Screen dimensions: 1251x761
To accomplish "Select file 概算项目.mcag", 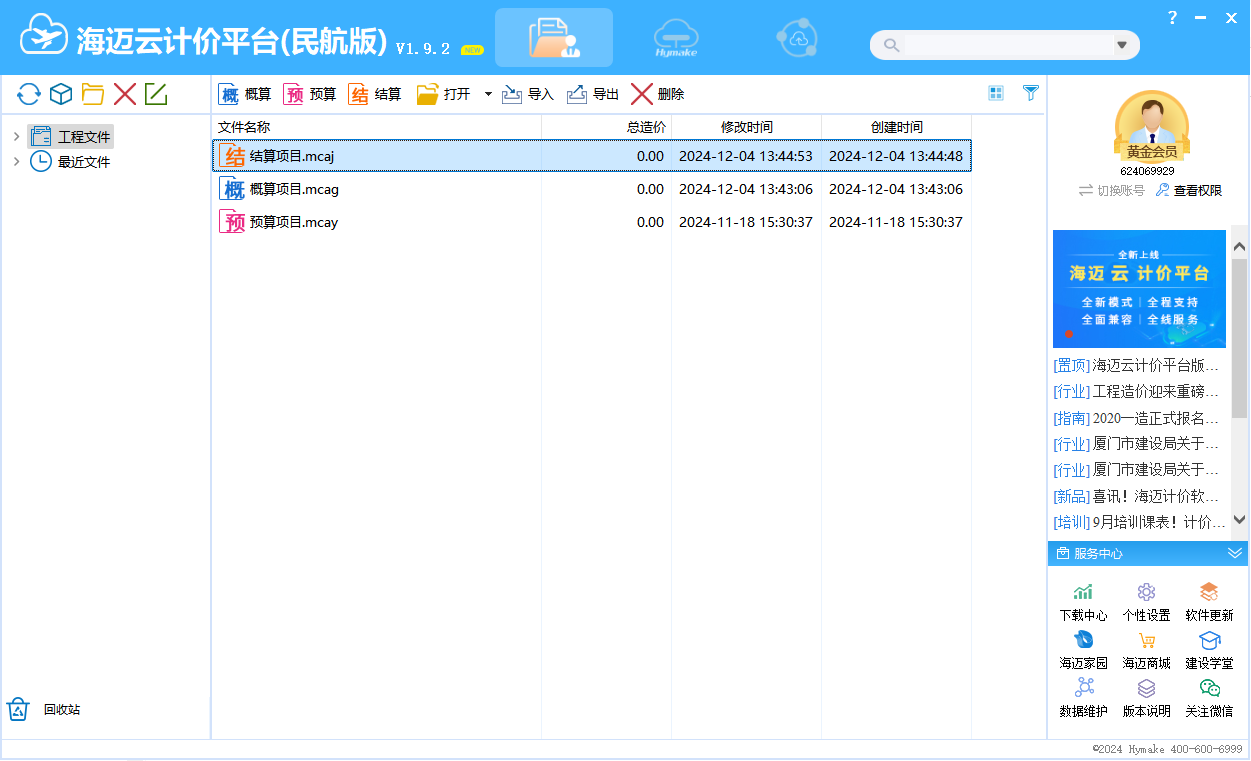I will (x=592, y=189).
